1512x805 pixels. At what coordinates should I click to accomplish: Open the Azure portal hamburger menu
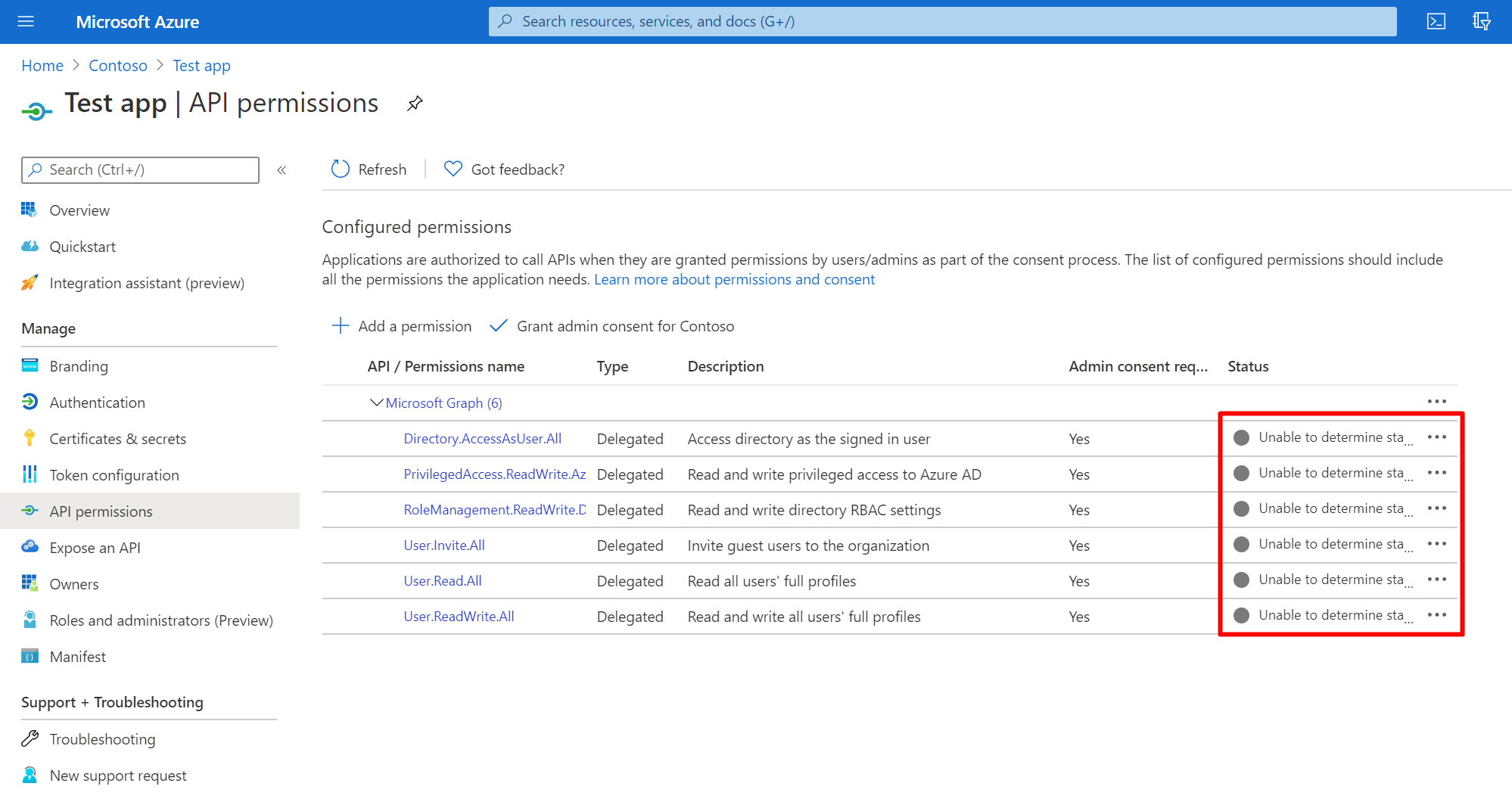pos(26,21)
